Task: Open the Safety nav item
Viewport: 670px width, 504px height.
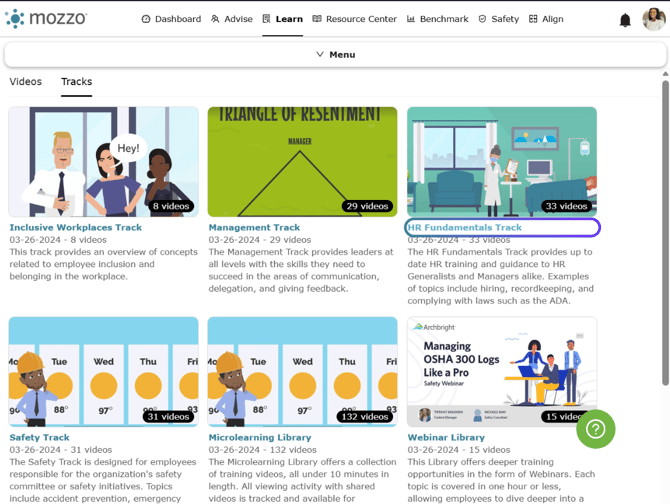Action: [499, 19]
